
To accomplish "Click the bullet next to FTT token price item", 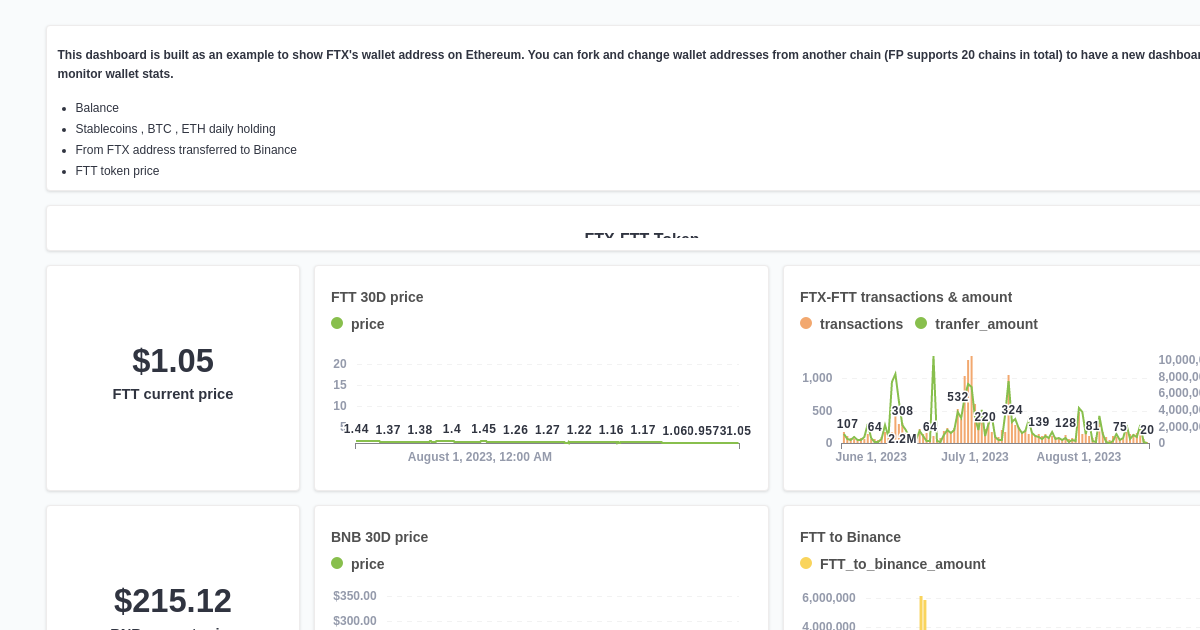I will tap(65, 171).
